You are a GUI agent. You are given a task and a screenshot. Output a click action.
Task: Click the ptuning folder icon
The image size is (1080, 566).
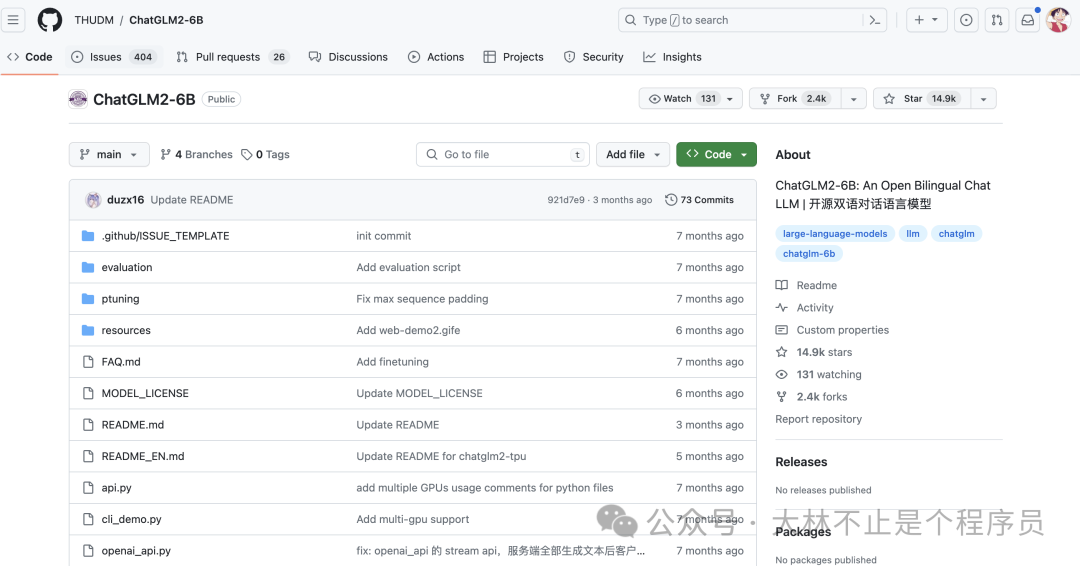pos(88,299)
